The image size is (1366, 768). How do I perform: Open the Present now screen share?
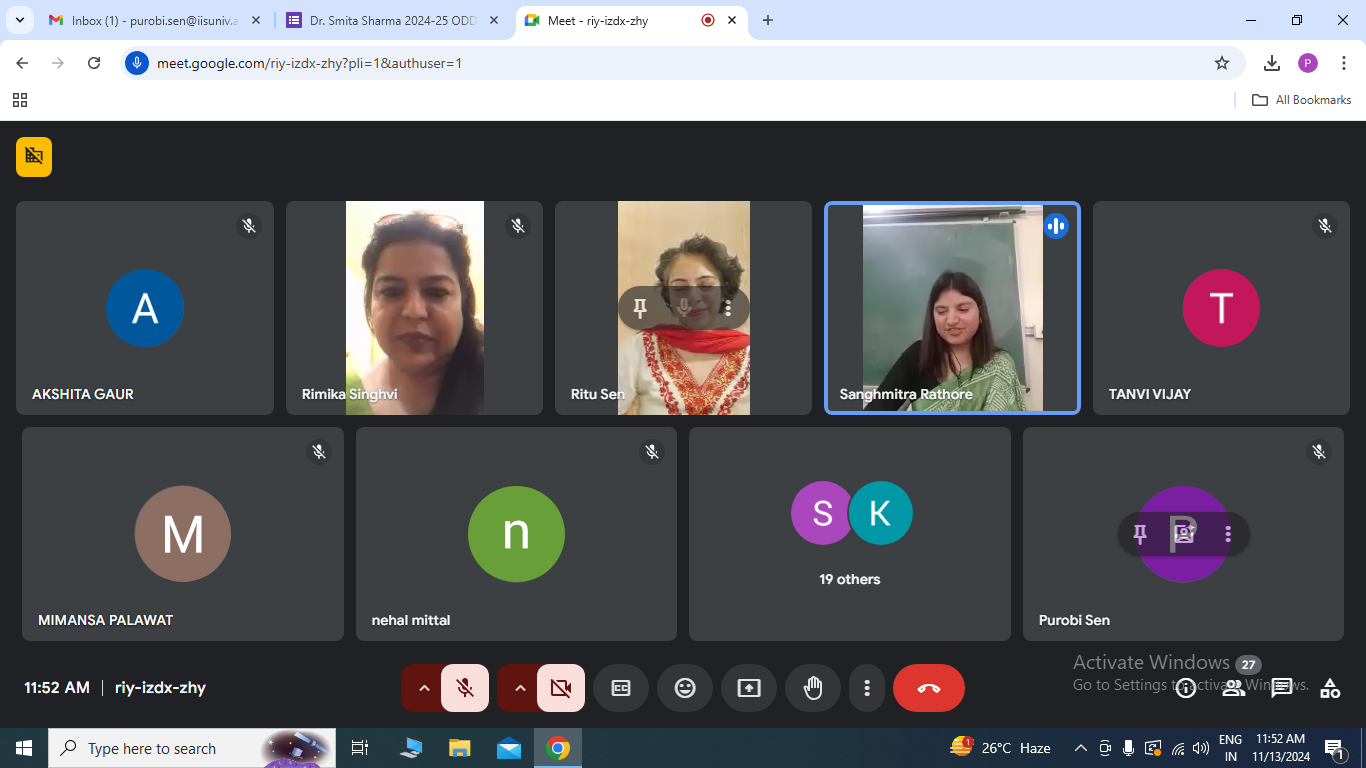click(749, 688)
